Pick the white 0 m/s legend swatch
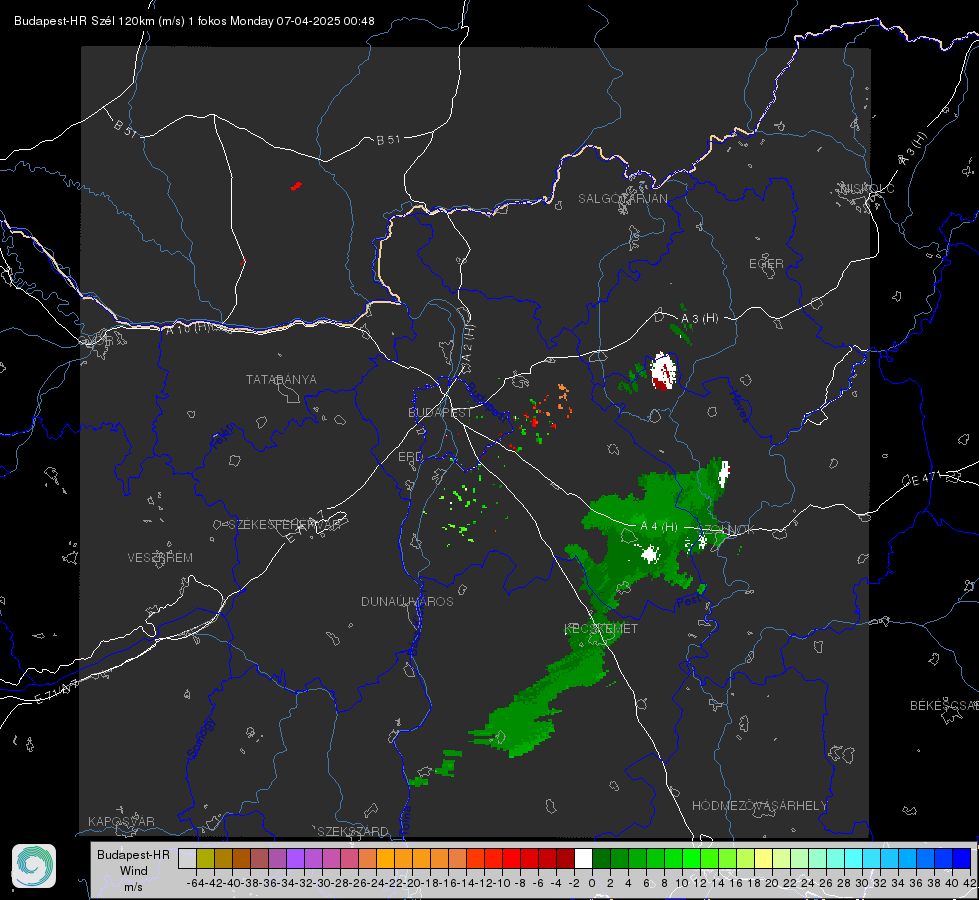The width and height of the screenshot is (979, 900). click(x=583, y=858)
